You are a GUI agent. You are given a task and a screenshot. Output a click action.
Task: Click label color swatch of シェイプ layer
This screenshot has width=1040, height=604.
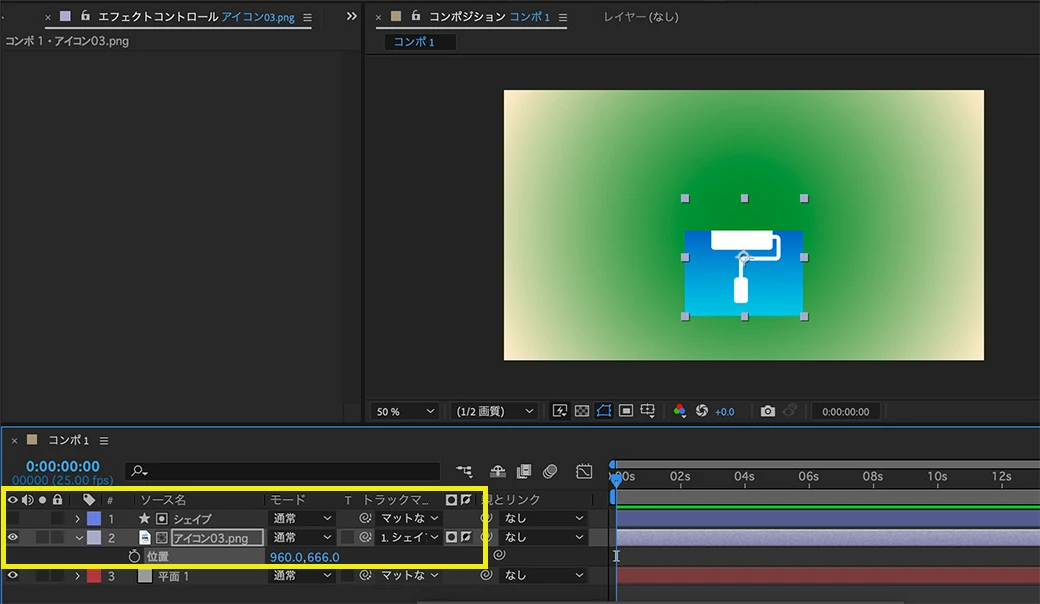pyautogui.click(x=94, y=518)
